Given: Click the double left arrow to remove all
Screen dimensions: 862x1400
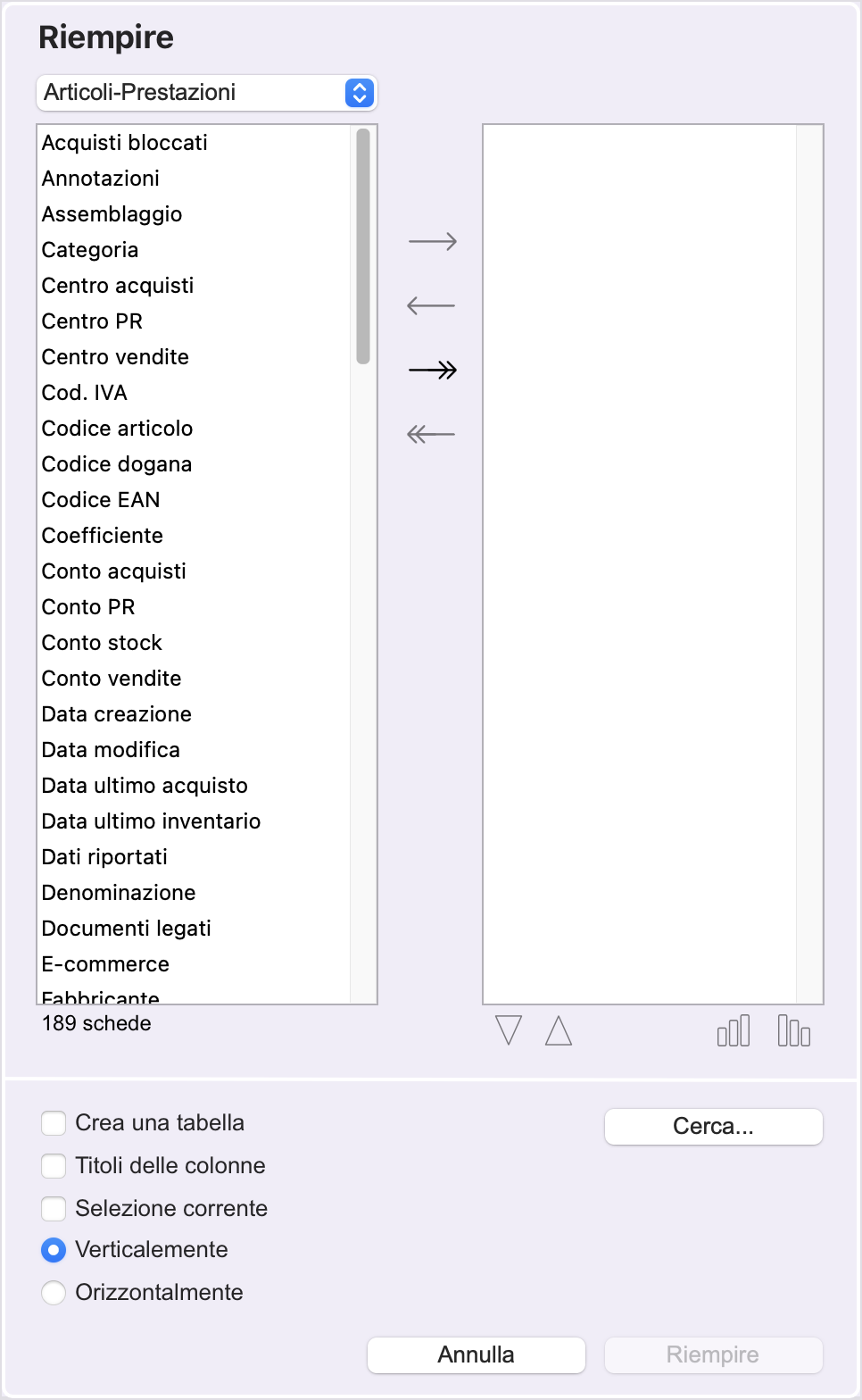Looking at the screenshot, I should (x=431, y=434).
